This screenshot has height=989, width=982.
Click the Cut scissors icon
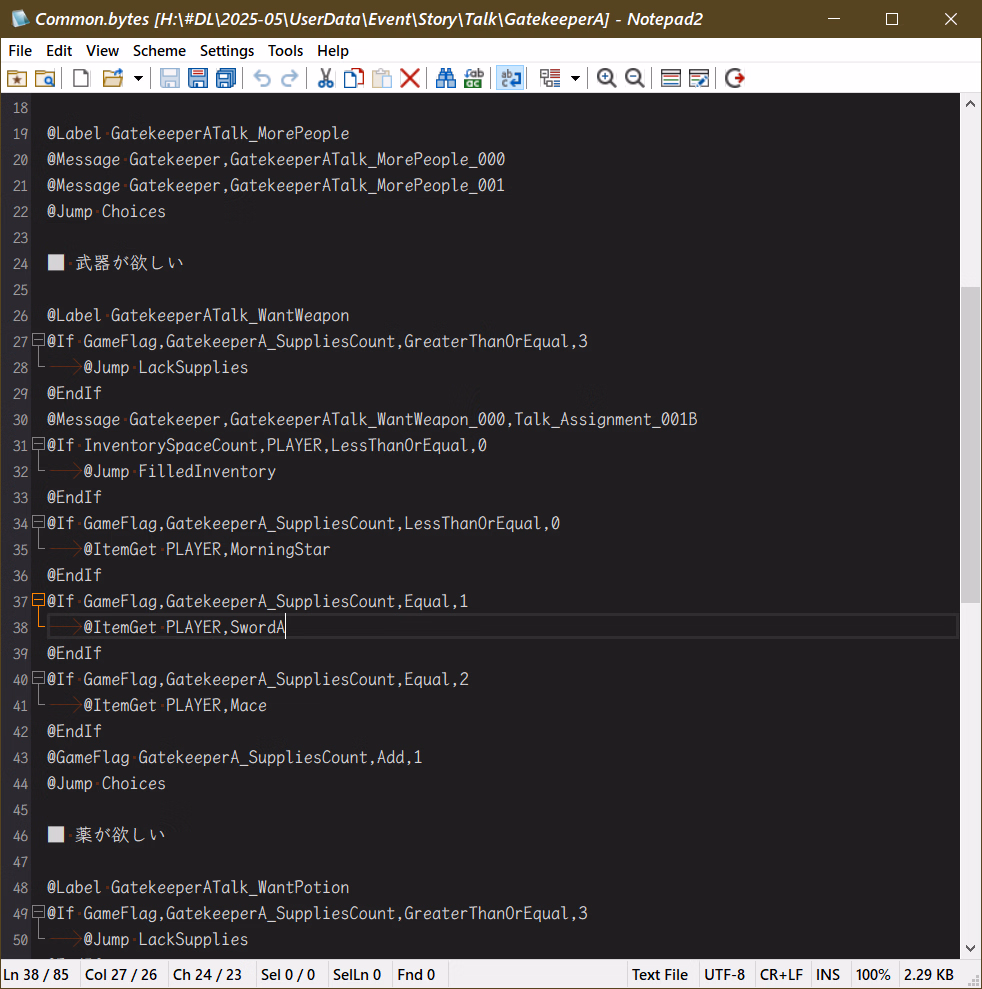(325, 78)
